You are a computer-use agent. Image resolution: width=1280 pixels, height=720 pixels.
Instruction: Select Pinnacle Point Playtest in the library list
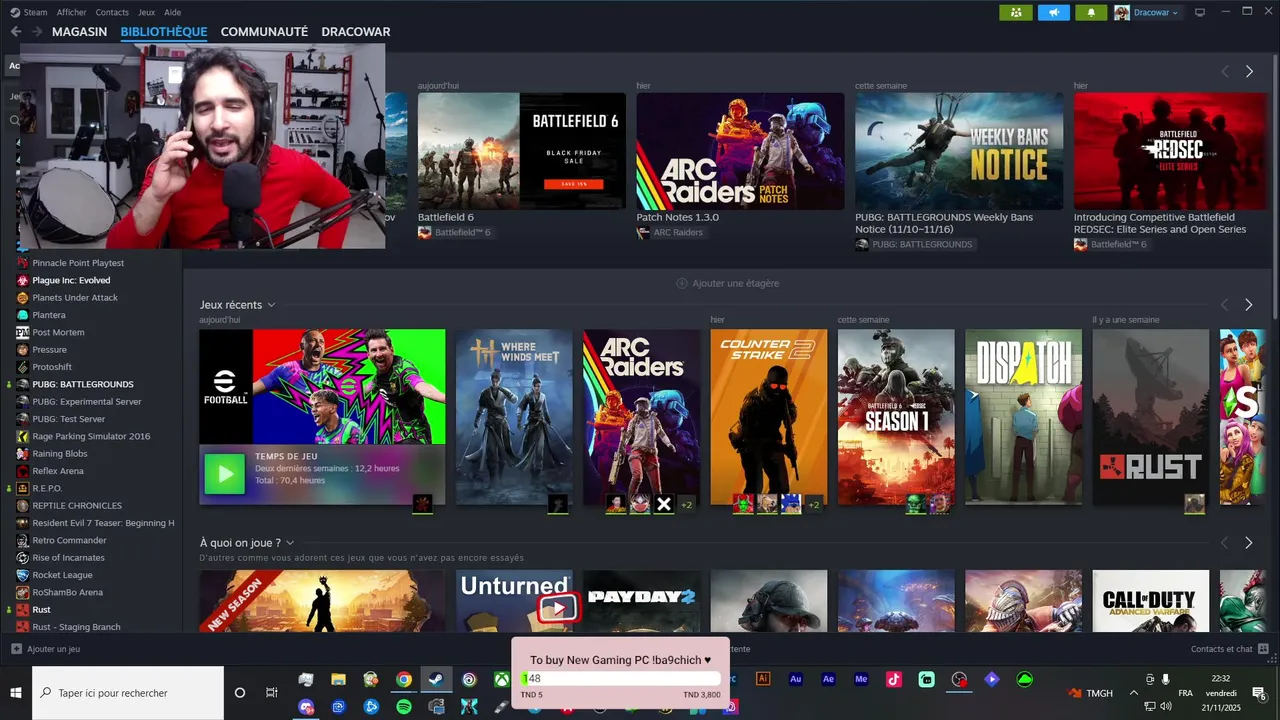pyautogui.click(x=78, y=263)
